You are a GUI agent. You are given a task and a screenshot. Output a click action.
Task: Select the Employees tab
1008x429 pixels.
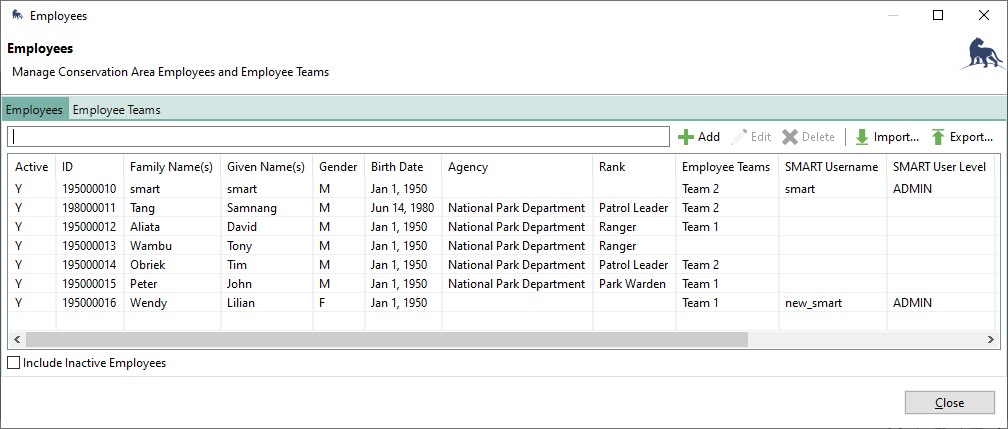click(x=34, y=110)
